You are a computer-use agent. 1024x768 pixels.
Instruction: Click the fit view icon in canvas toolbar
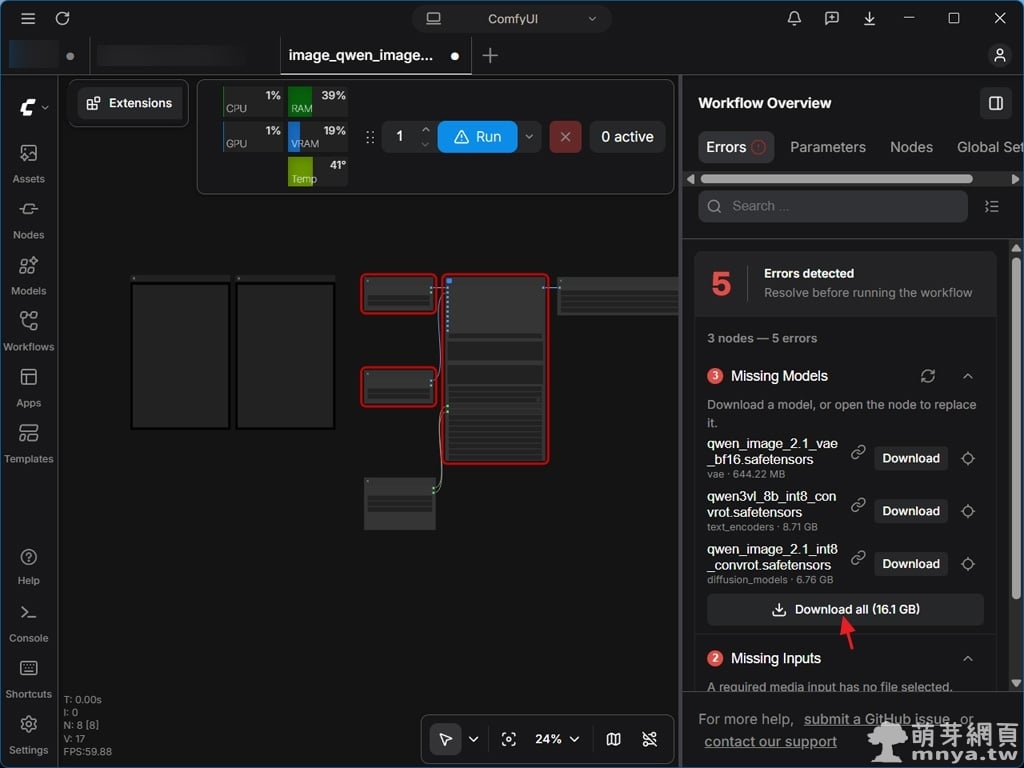click(x=508, y=739)
